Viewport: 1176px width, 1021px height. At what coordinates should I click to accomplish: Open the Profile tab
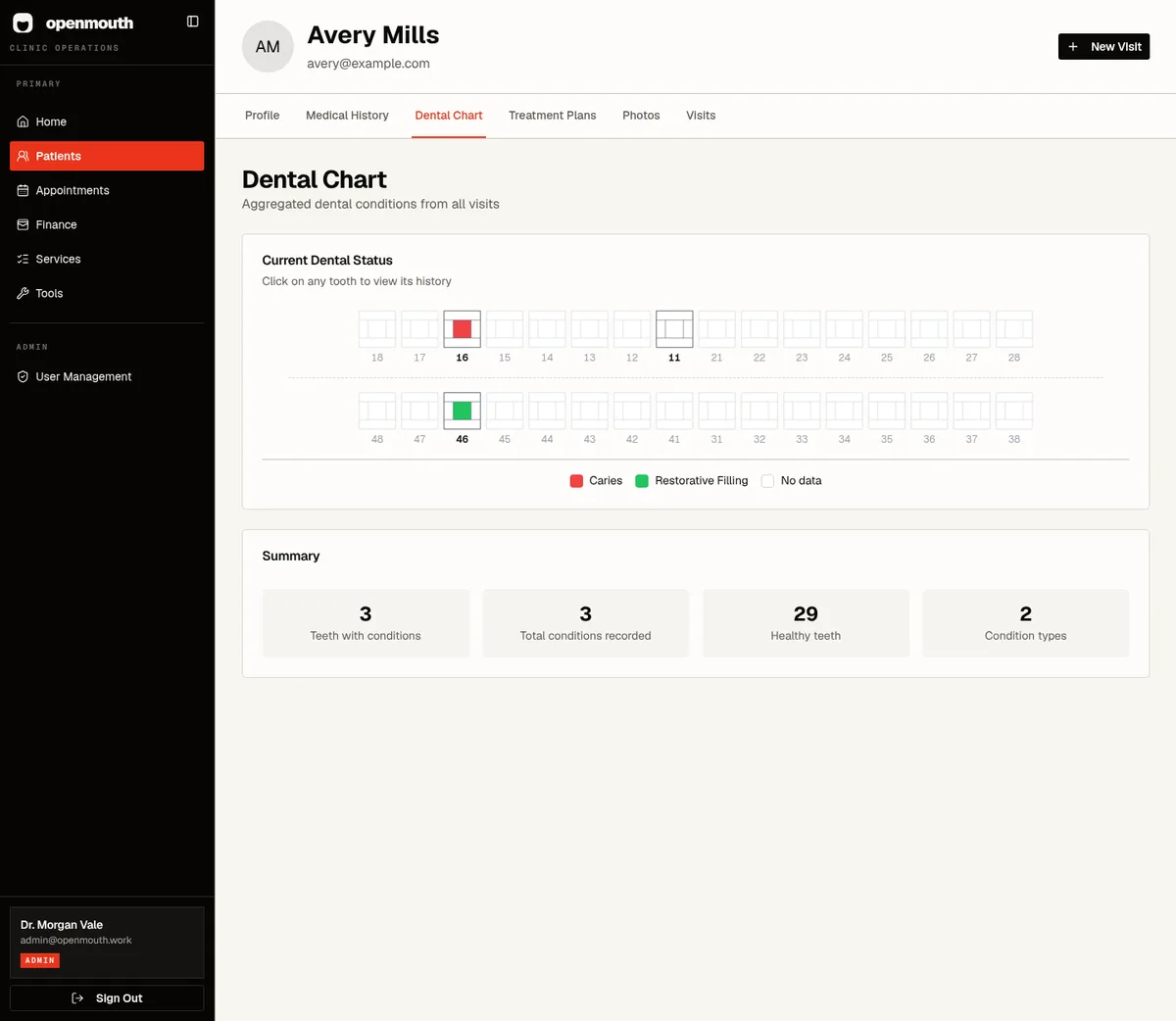pos(262,116)
